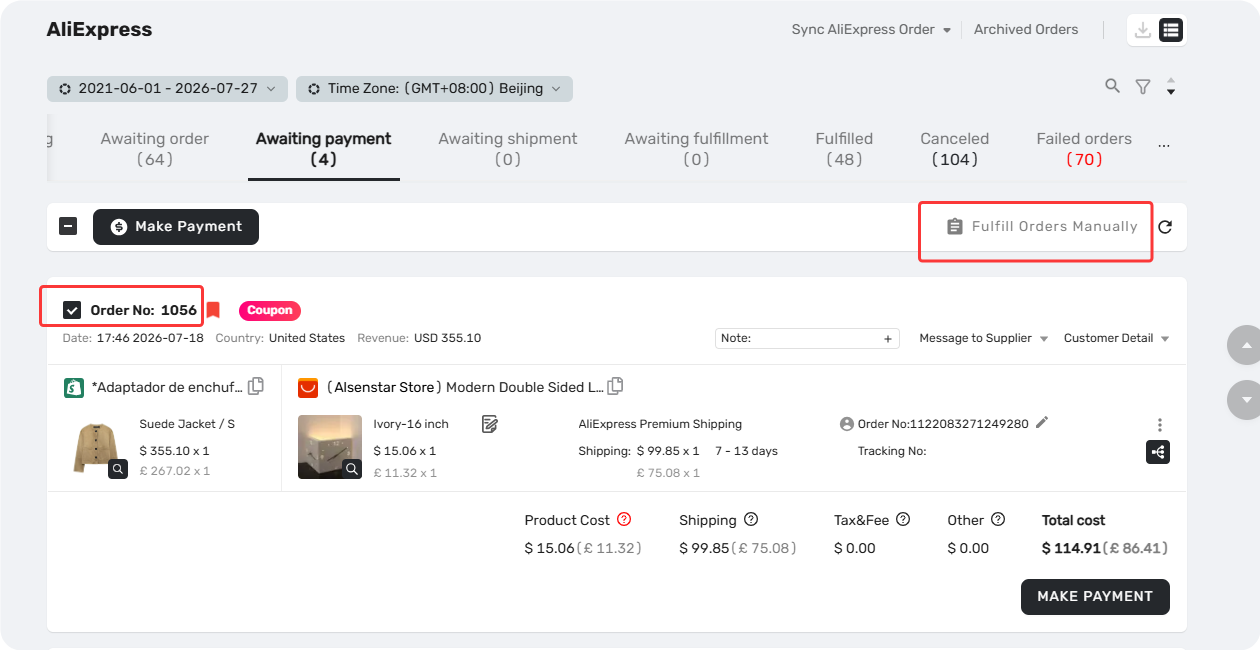Edit the Ivory-16 inch variant note icon
The height and width of the screenshot is (650, 1260).
coord(489,424)
